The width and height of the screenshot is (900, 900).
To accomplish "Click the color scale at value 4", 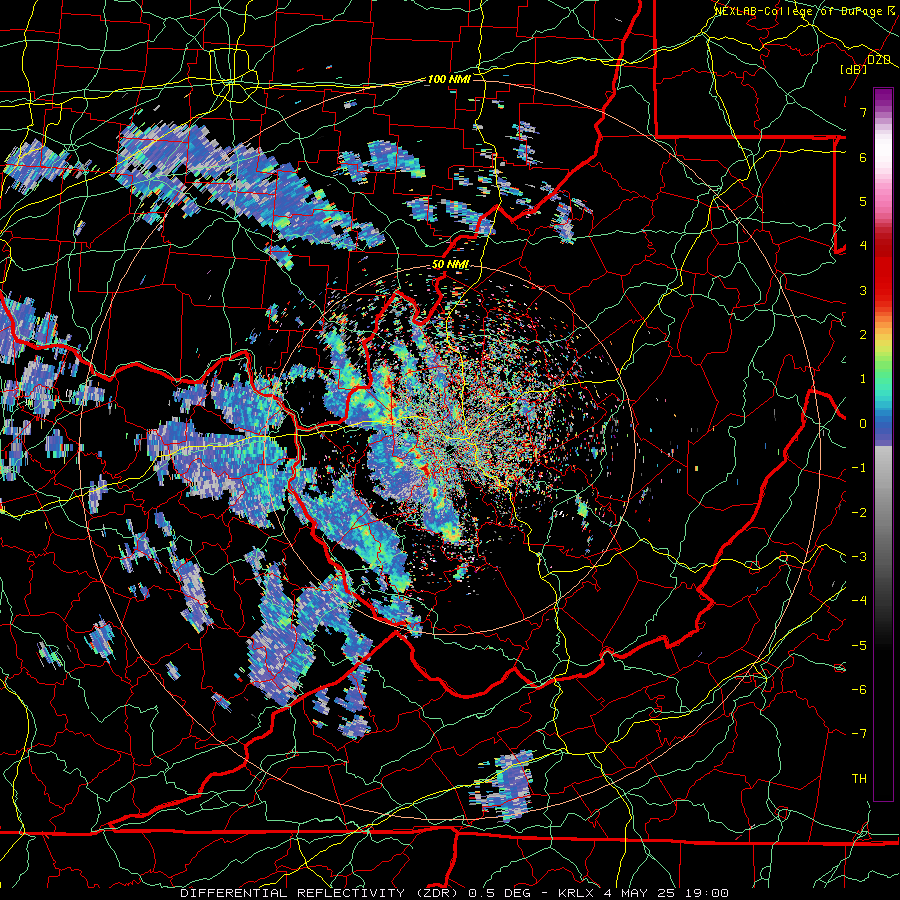I will [883, 246].
